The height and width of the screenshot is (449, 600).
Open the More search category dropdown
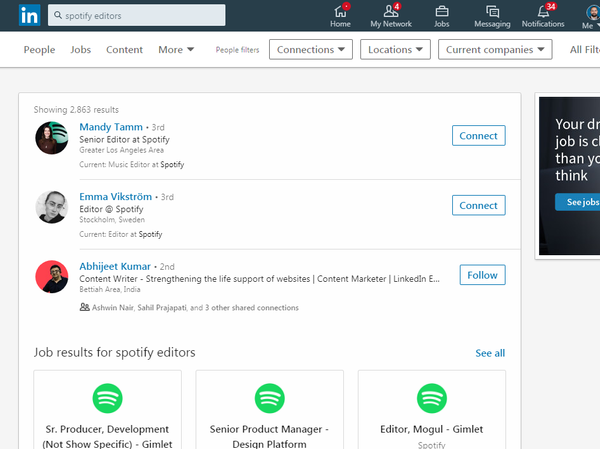[176, 50]
